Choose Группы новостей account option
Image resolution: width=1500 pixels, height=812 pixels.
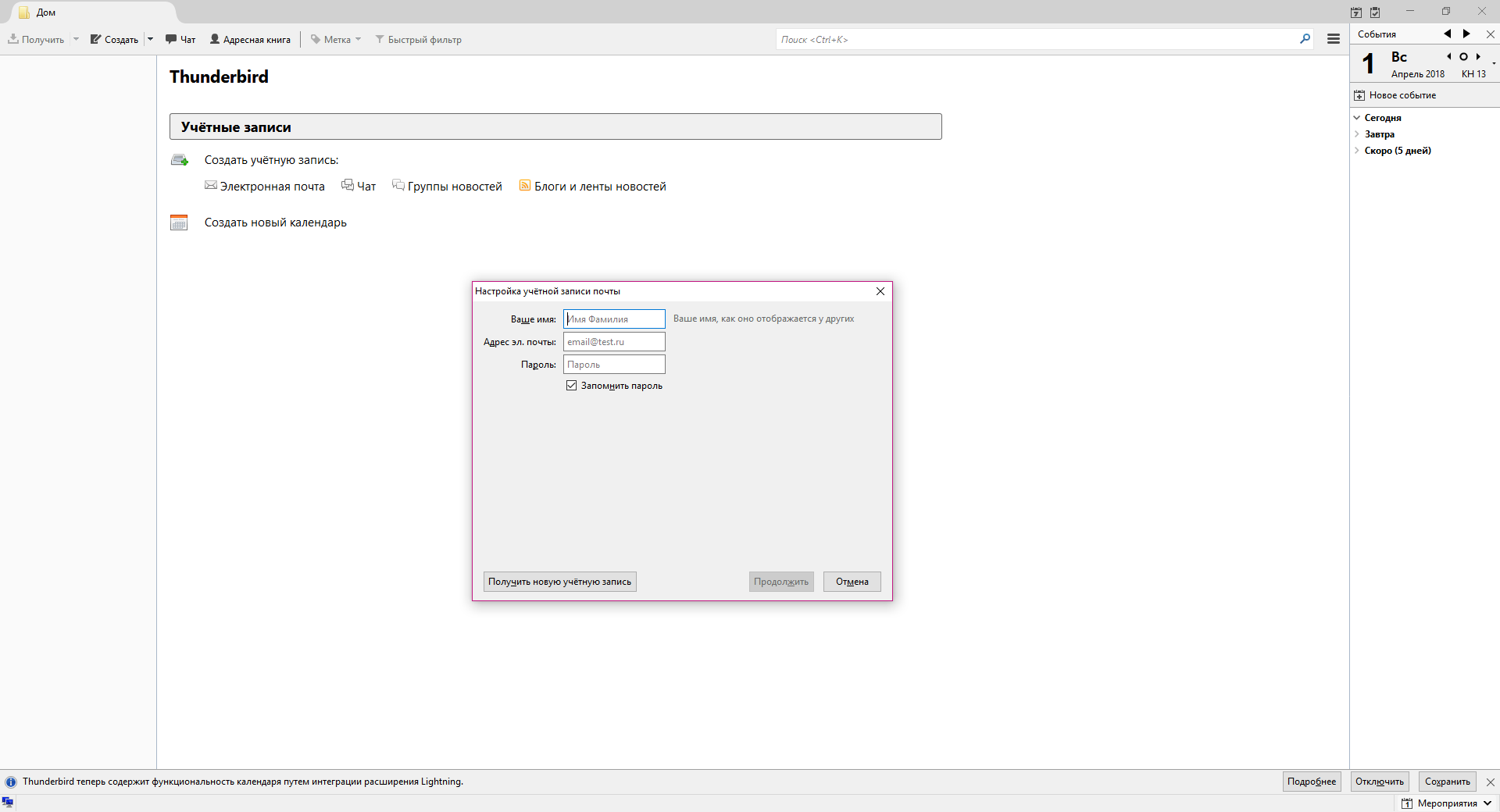[448, 187]
